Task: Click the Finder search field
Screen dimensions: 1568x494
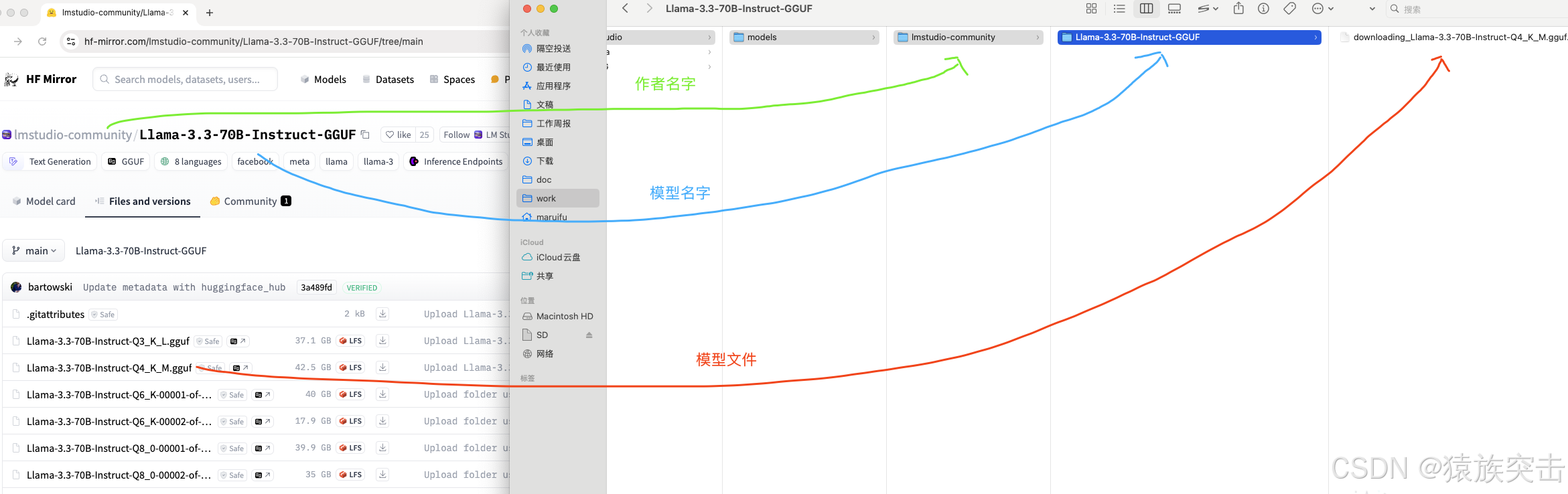Action: pyautogui.click(x=1477, y=9)
